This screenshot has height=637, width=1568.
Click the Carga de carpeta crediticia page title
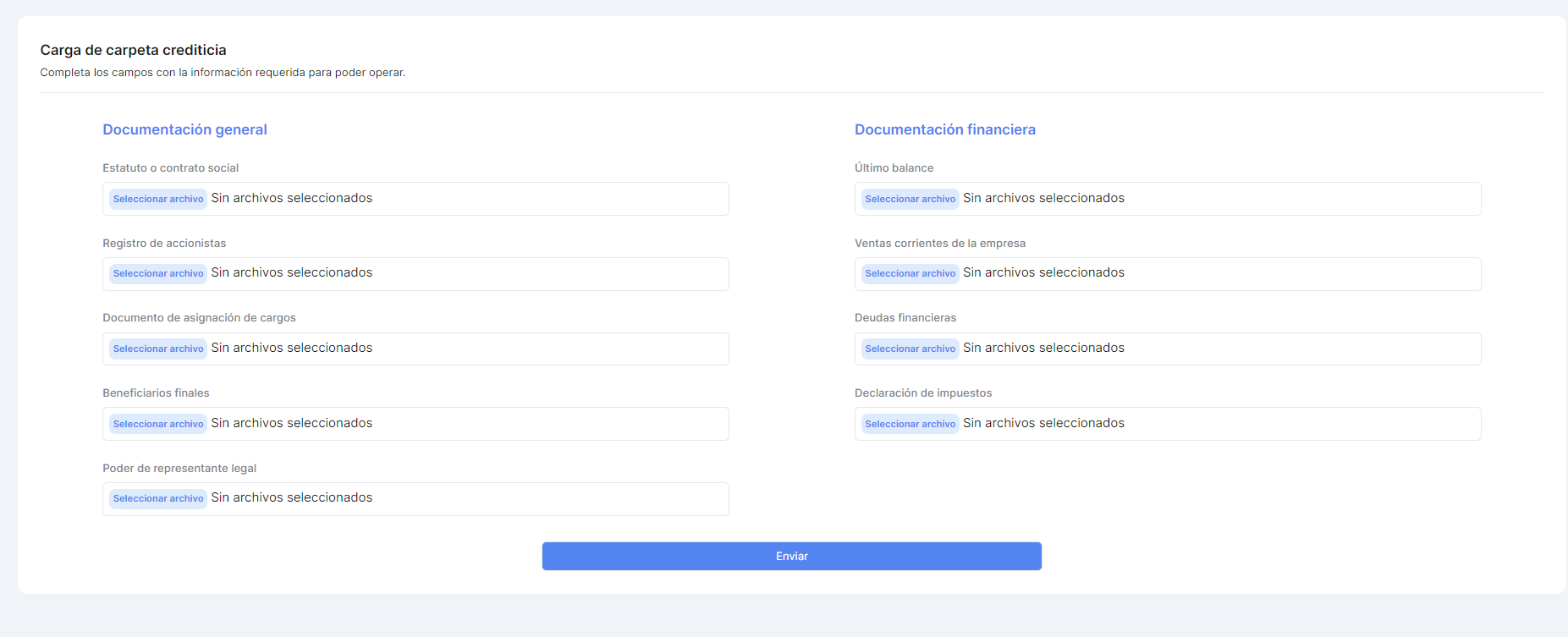tap(133, 50)
